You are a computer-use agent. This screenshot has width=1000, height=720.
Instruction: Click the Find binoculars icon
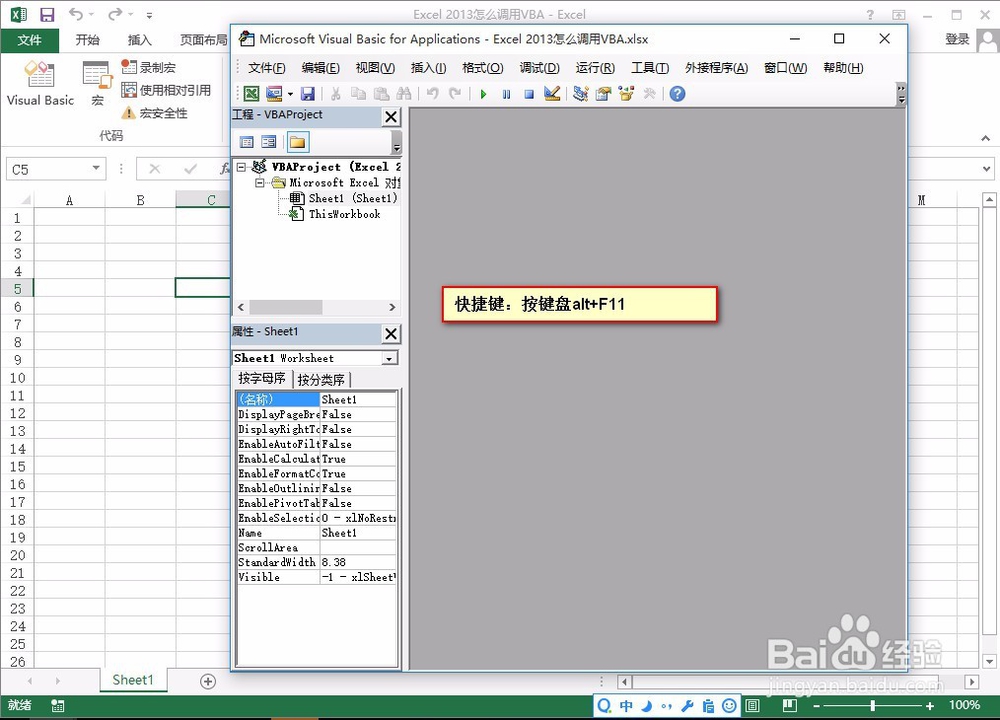404,94
